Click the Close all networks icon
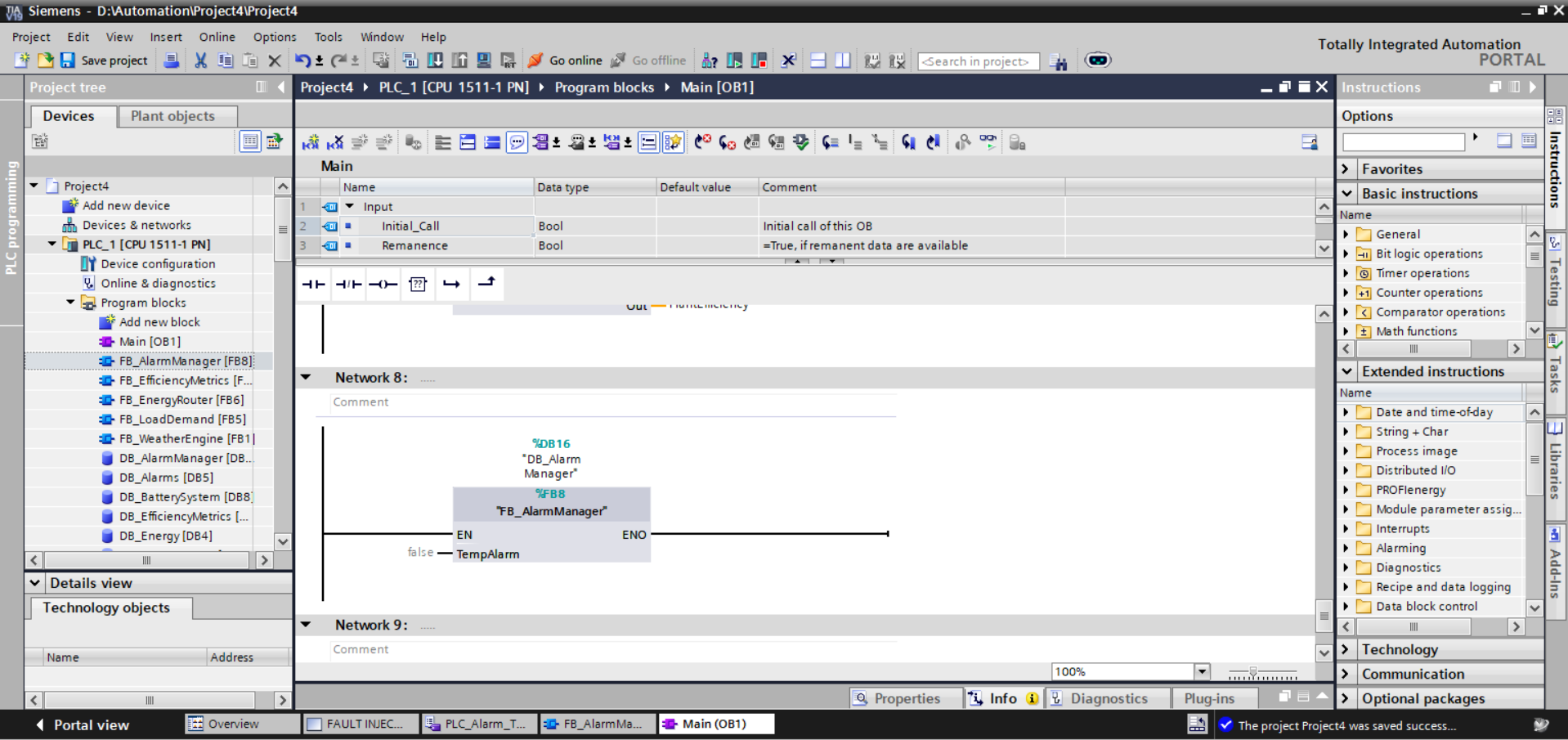 click(492, 143)
